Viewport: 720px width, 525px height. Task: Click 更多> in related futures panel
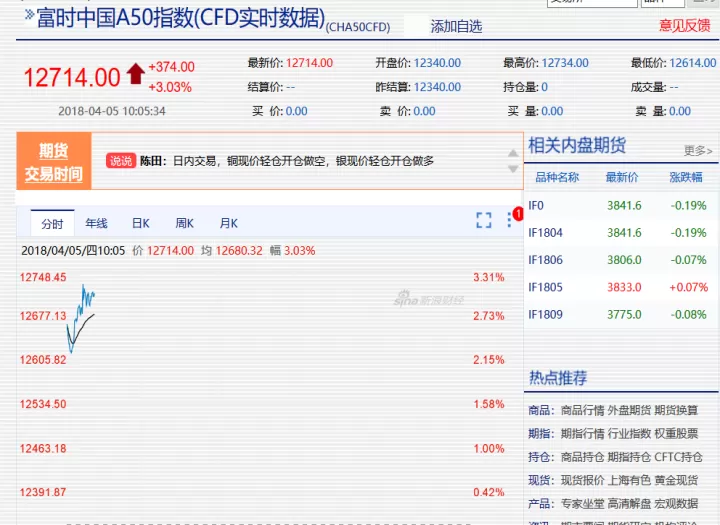pyautogui.click(x=698, y=150)
